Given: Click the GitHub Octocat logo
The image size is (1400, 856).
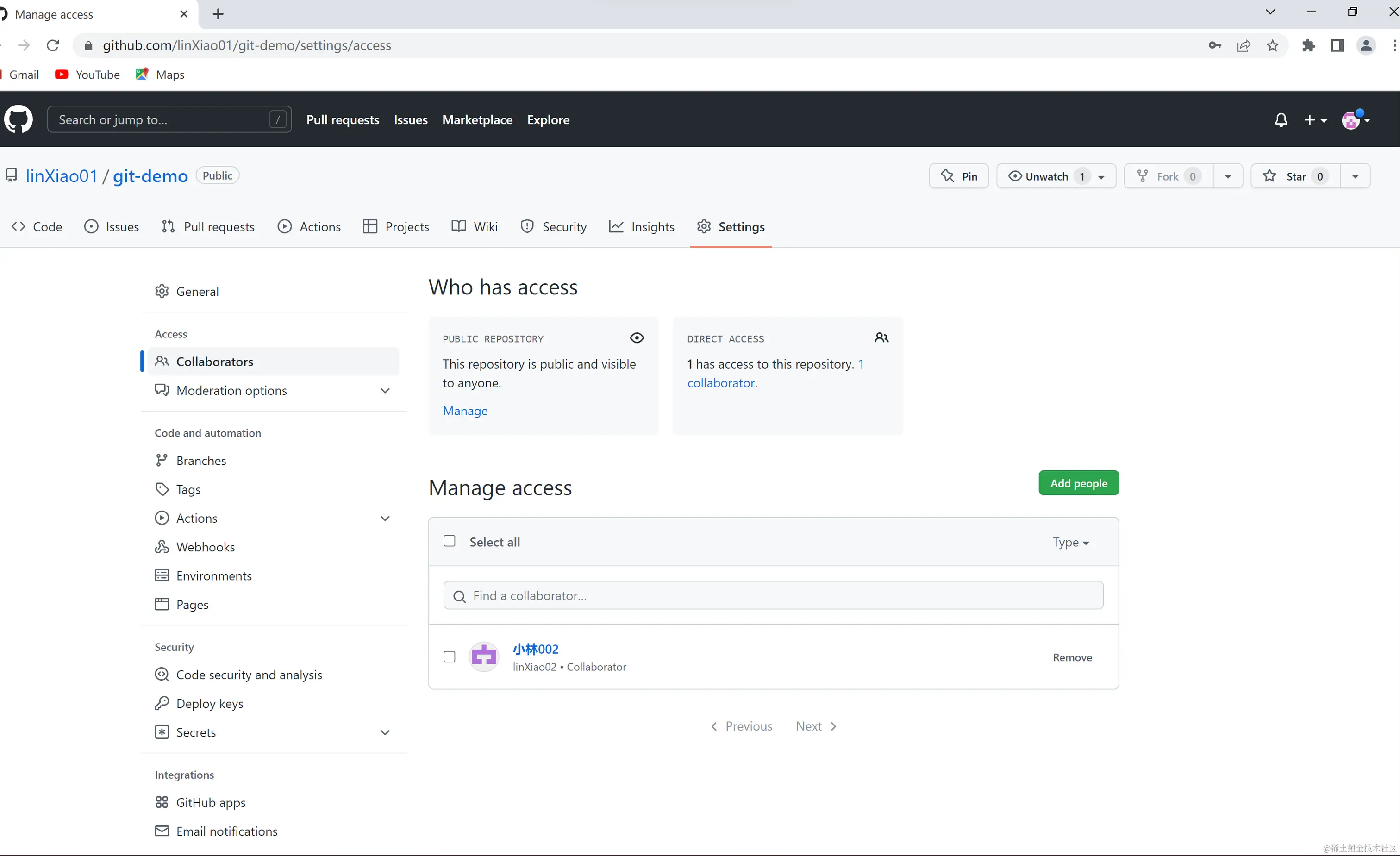Looking at the screenshot, I should click(19, 120).
